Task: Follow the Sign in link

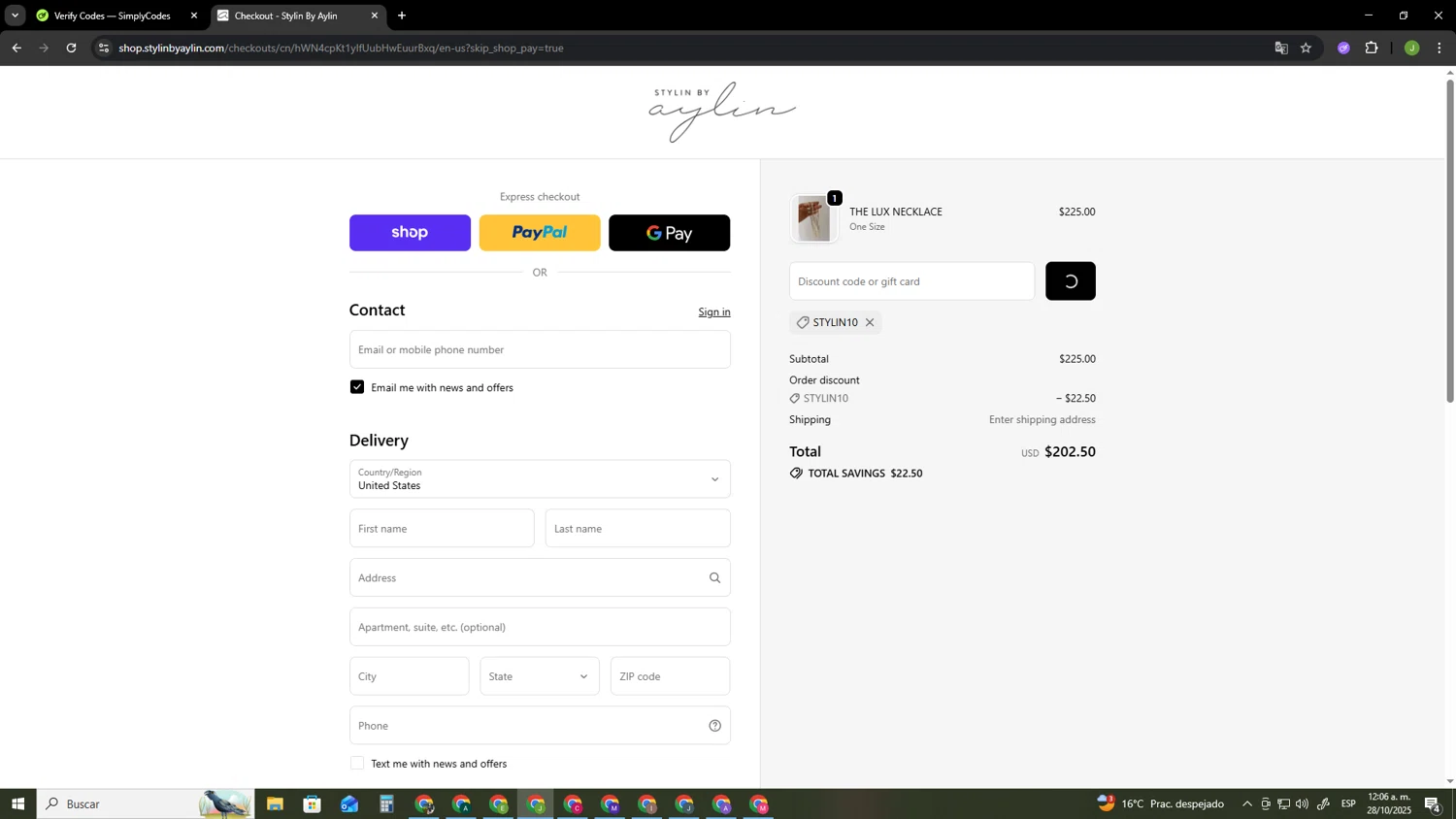Action: pos(714,311)
